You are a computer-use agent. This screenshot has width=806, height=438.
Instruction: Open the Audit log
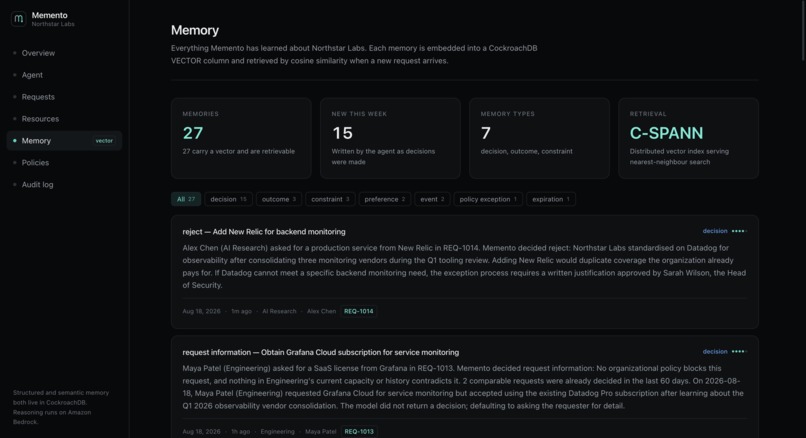click(x=37, y=185)
